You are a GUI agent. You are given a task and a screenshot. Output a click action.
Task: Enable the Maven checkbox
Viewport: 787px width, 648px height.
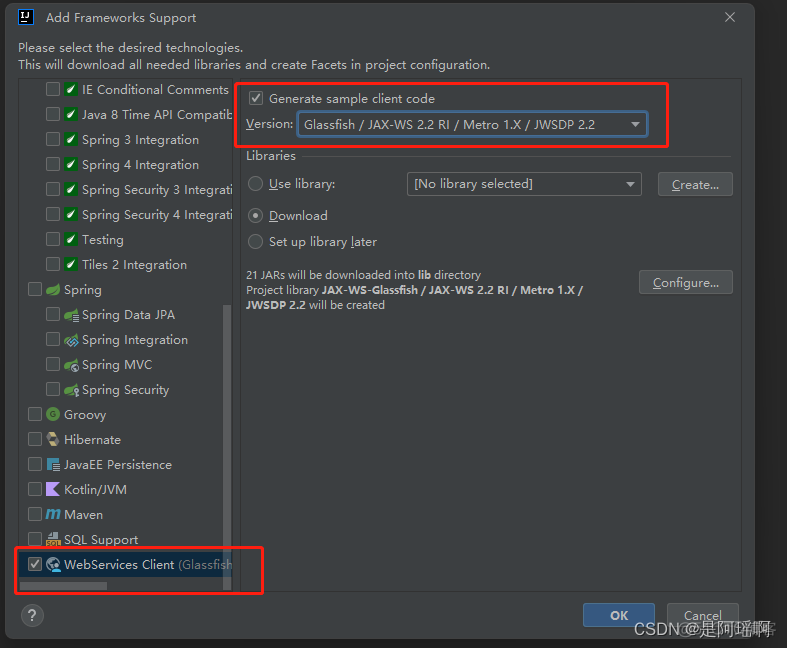click(x=35, y=514)
